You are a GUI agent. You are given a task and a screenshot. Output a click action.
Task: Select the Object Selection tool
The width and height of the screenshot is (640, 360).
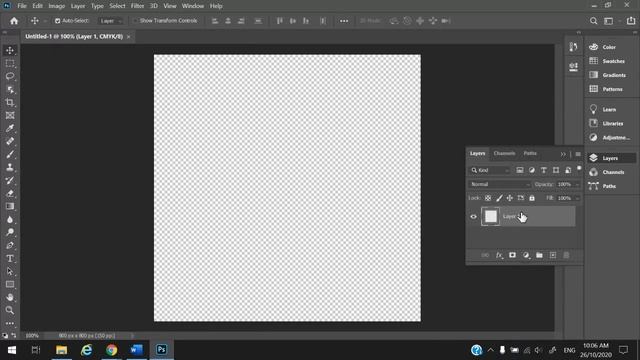10,89
